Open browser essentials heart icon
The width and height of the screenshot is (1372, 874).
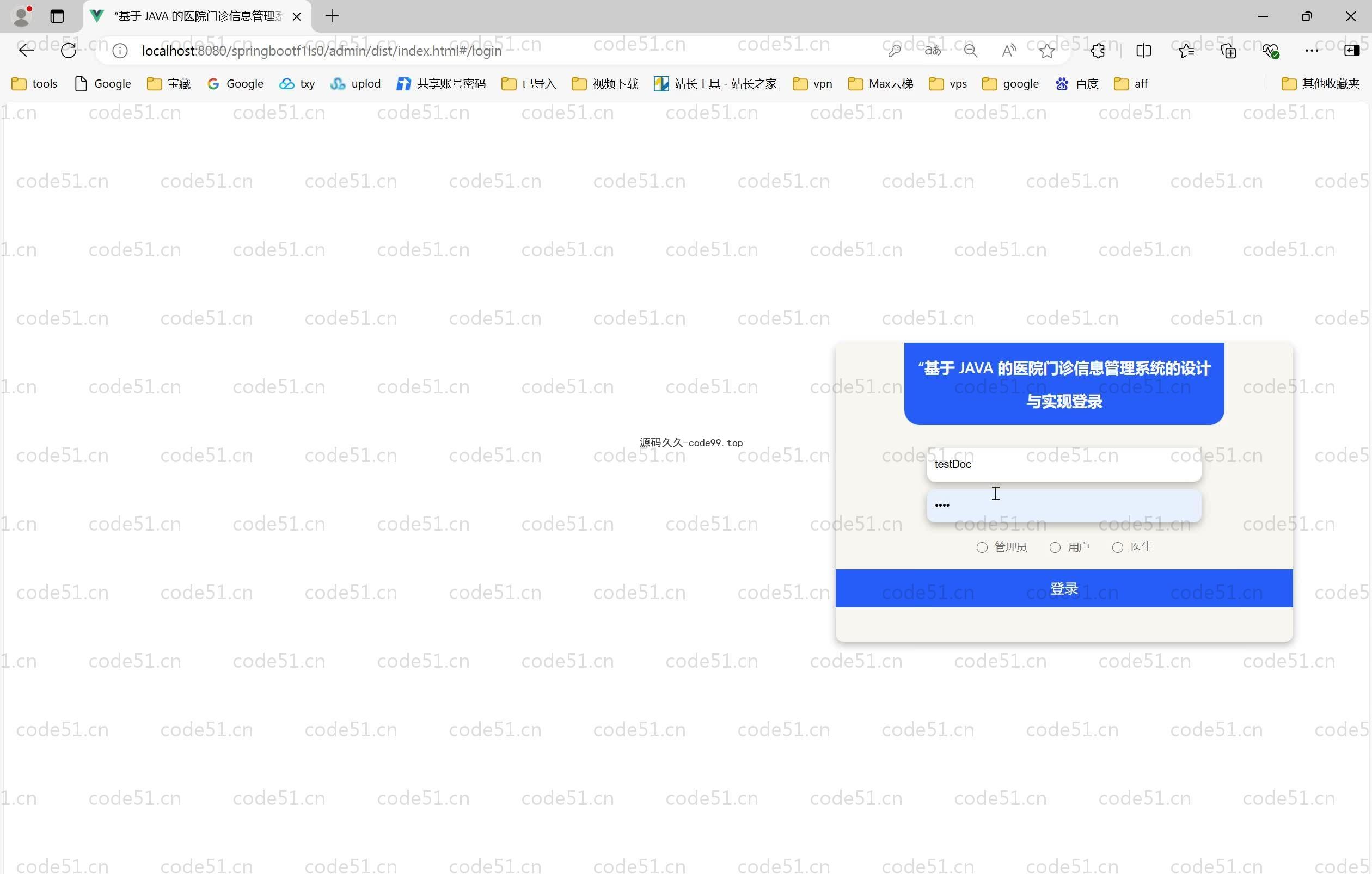click(x=1271, y=51)
